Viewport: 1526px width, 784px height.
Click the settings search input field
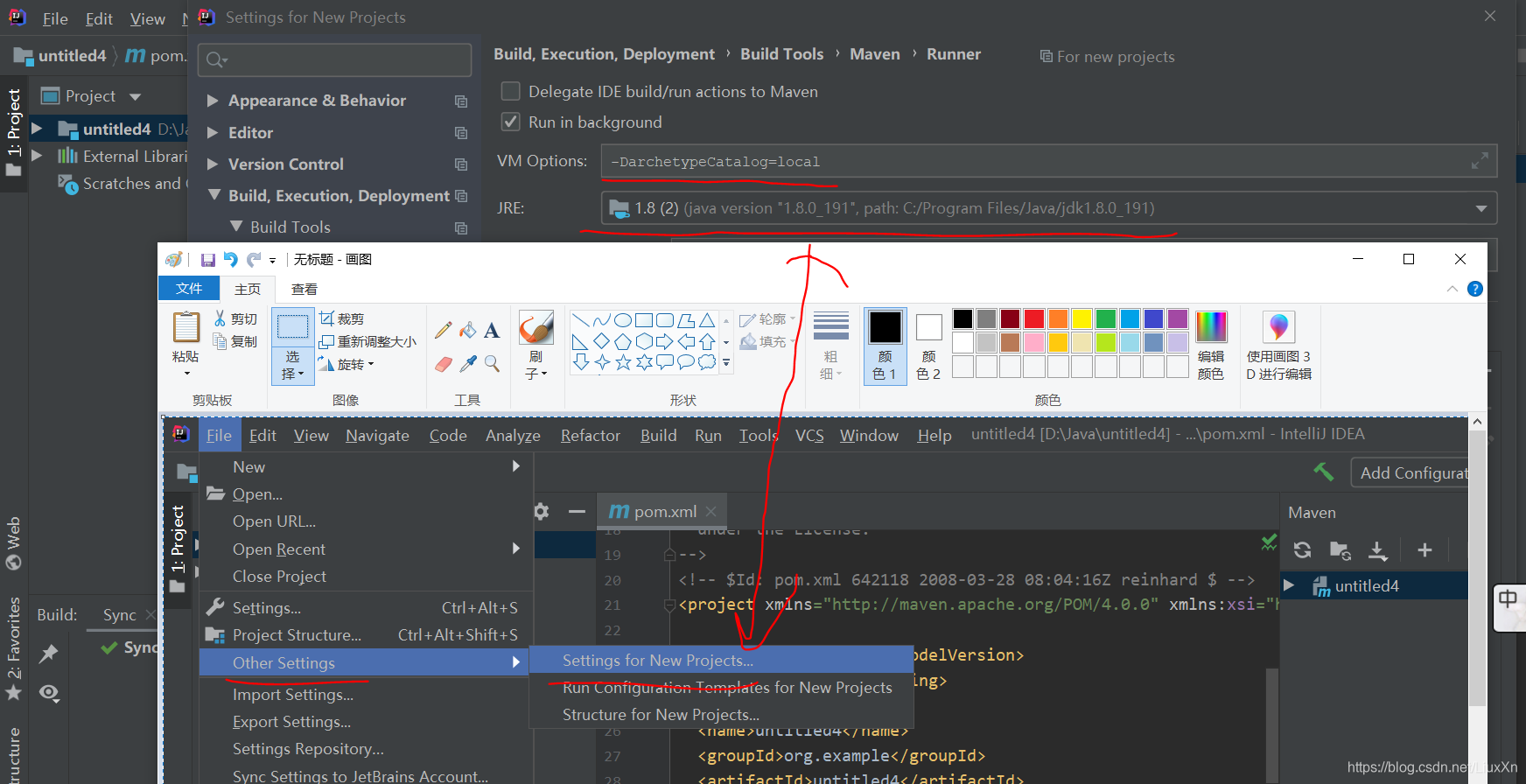point(335,59)
